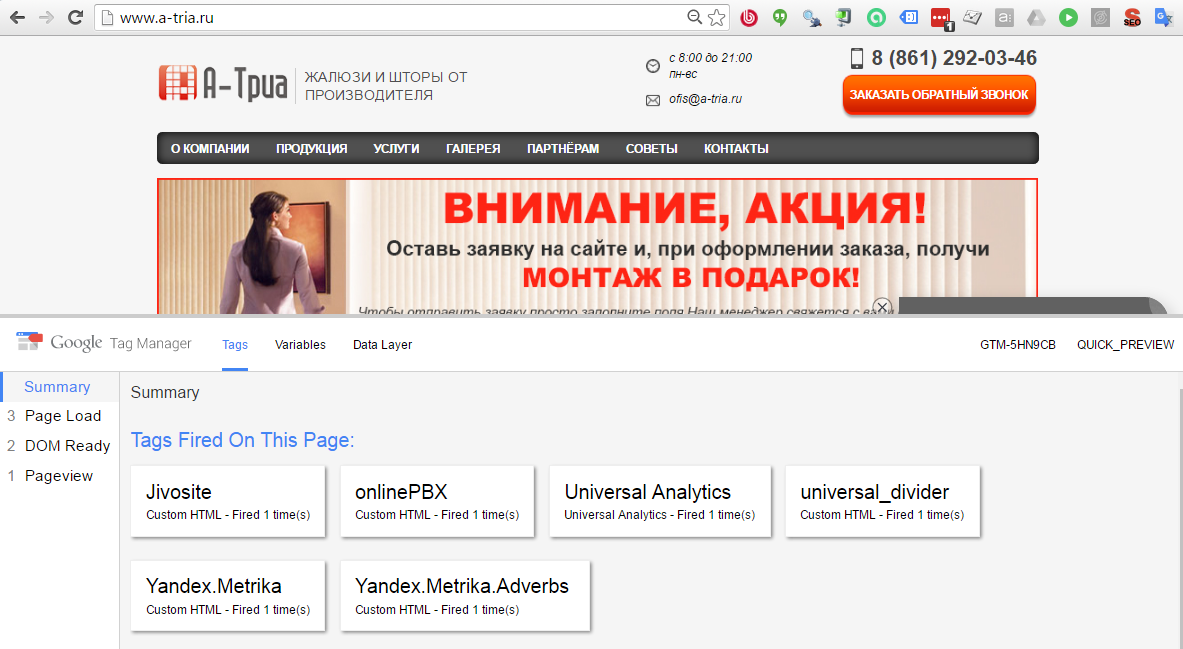Screen dimensions: 1183x649
Task: Open the universal_divider tag card
Action: pyautogui.click(x=883, y=502)
